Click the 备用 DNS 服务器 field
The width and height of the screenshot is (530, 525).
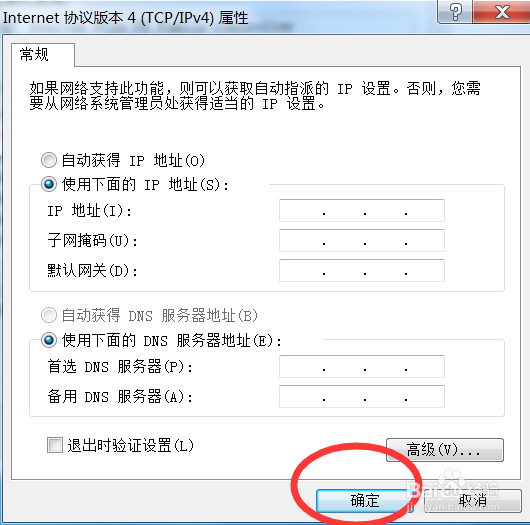[362, 396]
